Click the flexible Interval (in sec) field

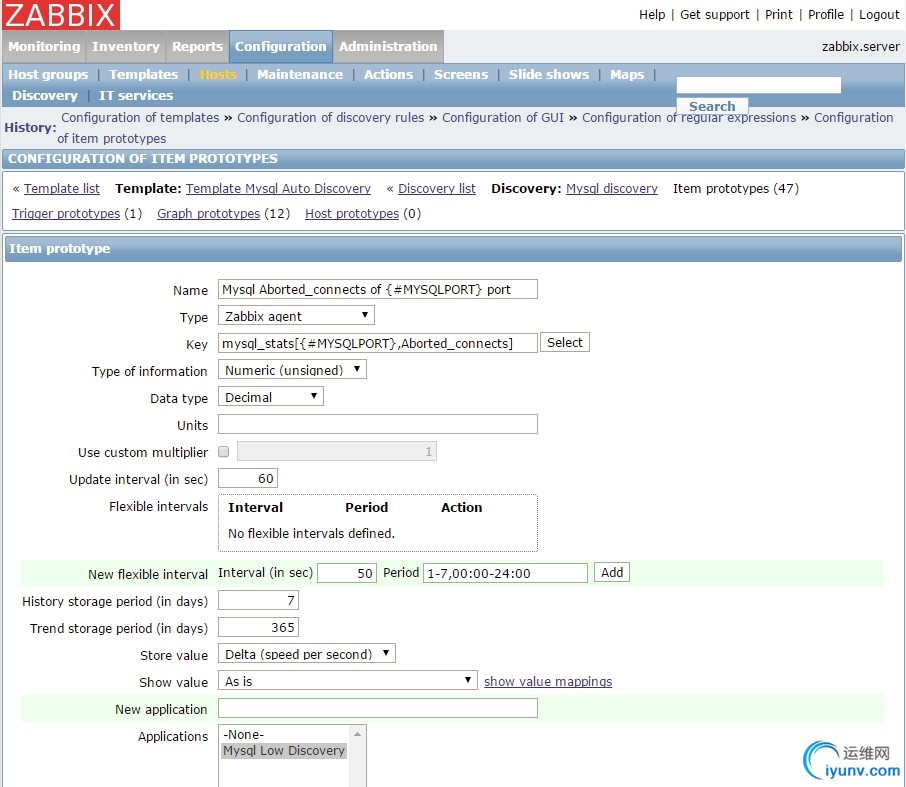(347, 573)
